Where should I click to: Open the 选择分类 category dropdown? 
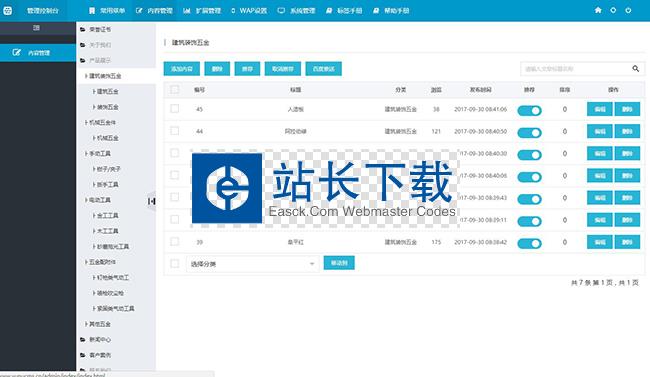[x=252, y=264]
